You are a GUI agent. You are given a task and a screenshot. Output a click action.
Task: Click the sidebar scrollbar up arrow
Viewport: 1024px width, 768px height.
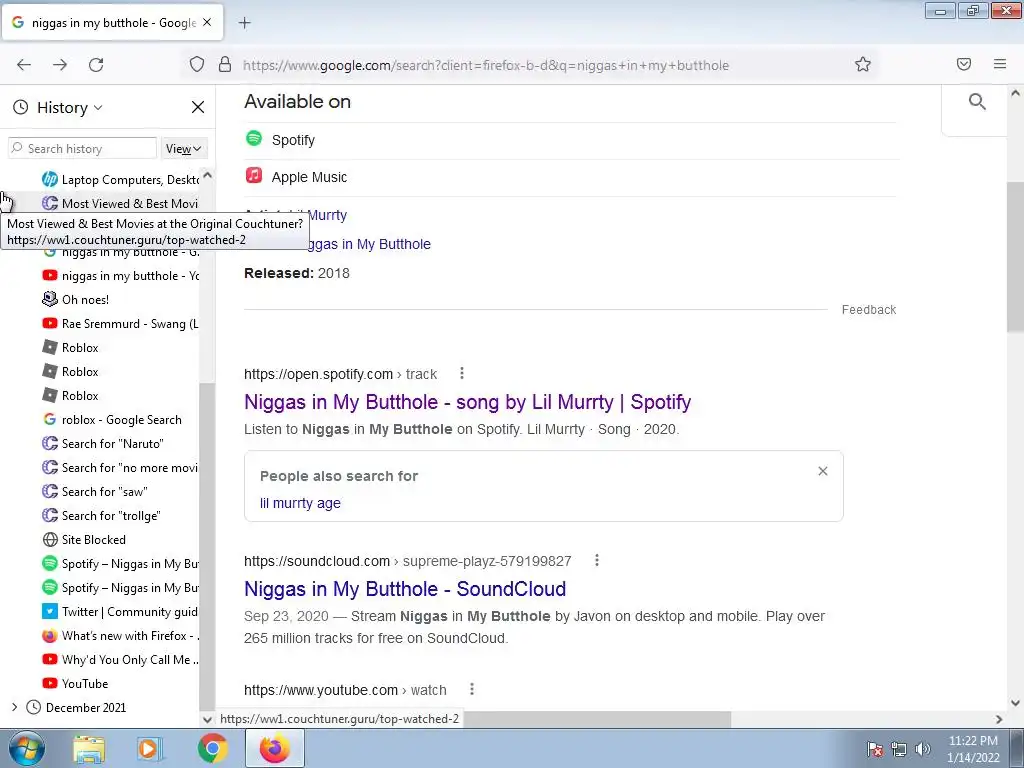click(x=207, y=175)
